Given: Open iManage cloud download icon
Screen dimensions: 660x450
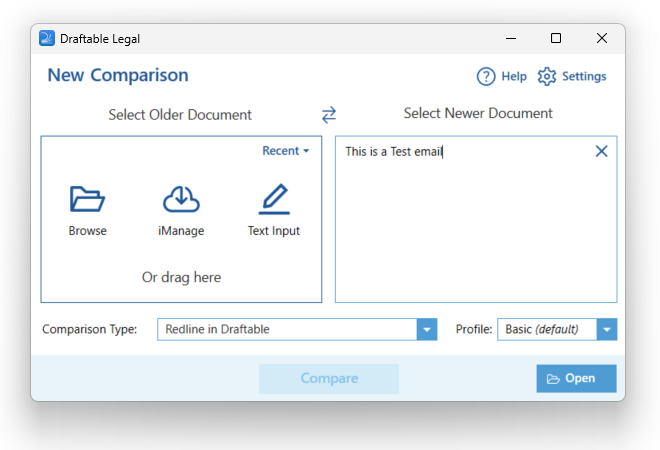Looking at the screenshot, I should pyautogui.click(x=181, y=199).
